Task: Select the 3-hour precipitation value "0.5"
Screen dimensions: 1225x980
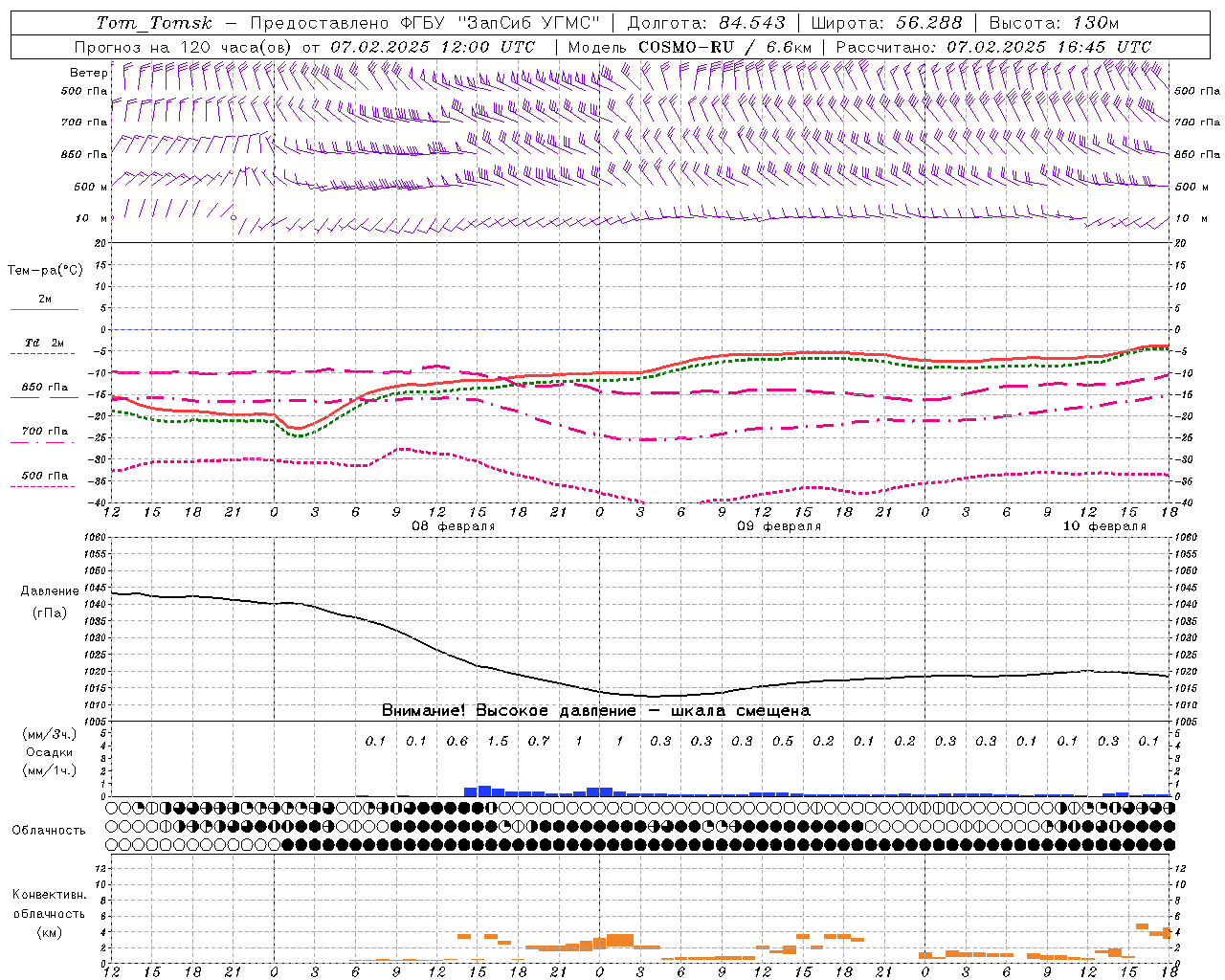Action: pyautogui.click(x=782, y=741)
